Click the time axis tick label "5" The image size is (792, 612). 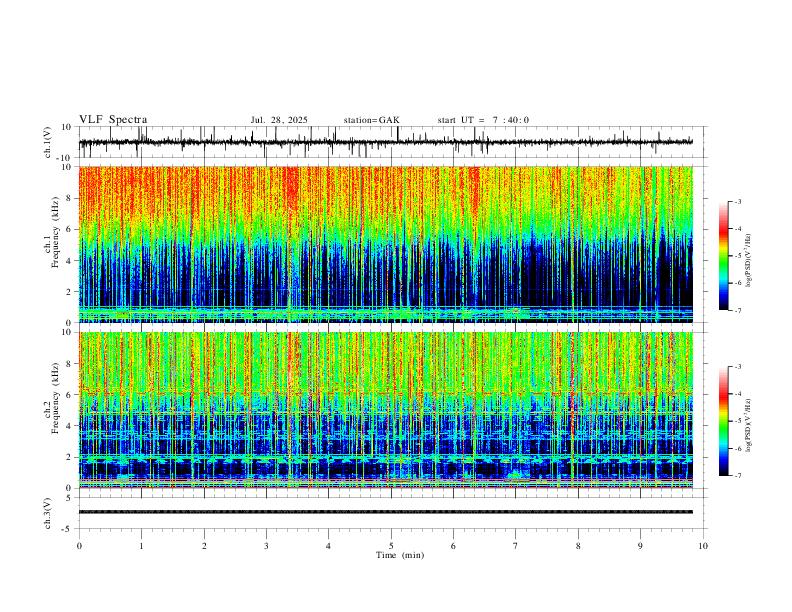(391, 546)
